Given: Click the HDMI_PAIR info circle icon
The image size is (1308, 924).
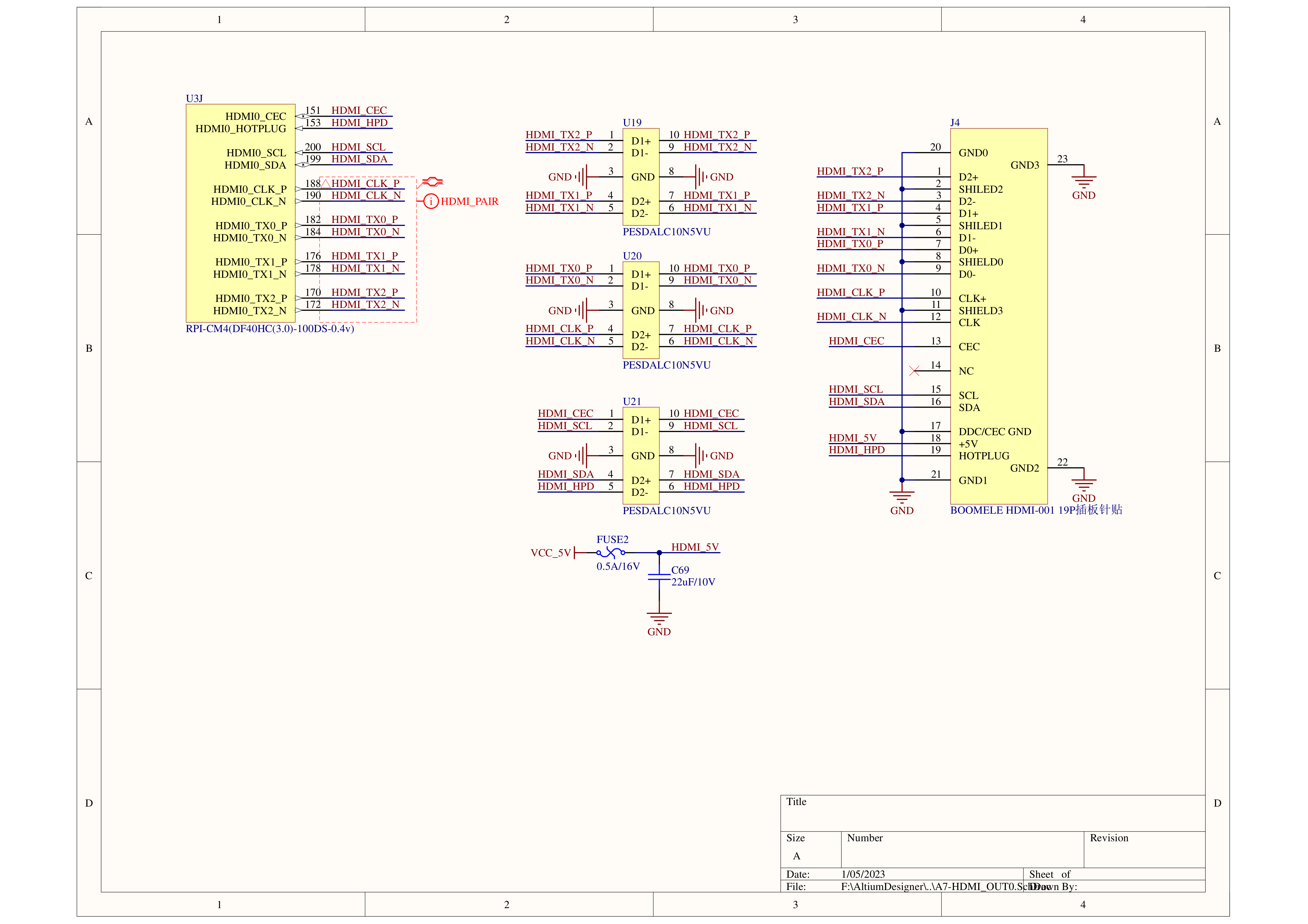Looking at the screenshot, I should [431, 201].
